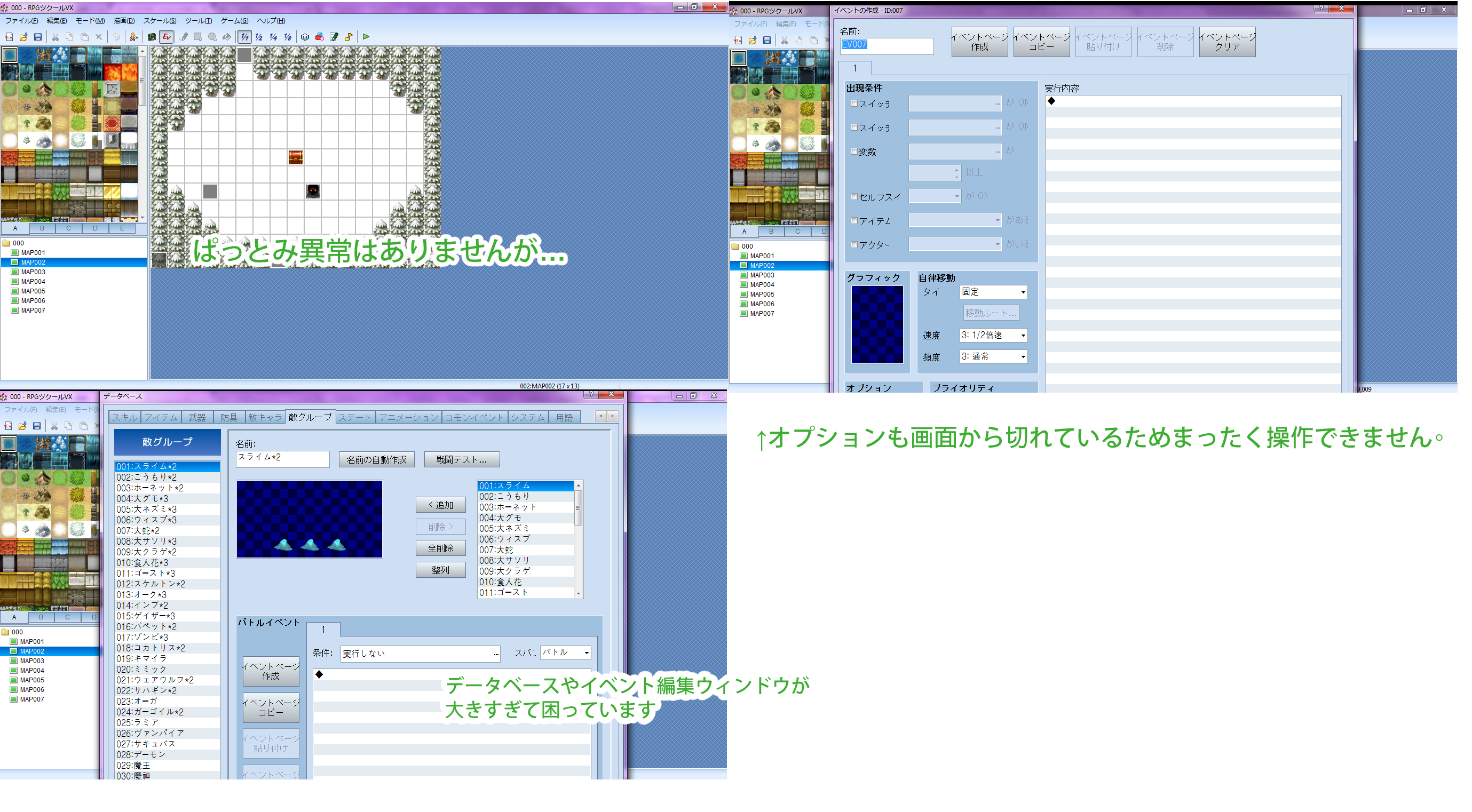
Task: Click New Project icon in top-right window toolbar
Action: pos(738,40)
